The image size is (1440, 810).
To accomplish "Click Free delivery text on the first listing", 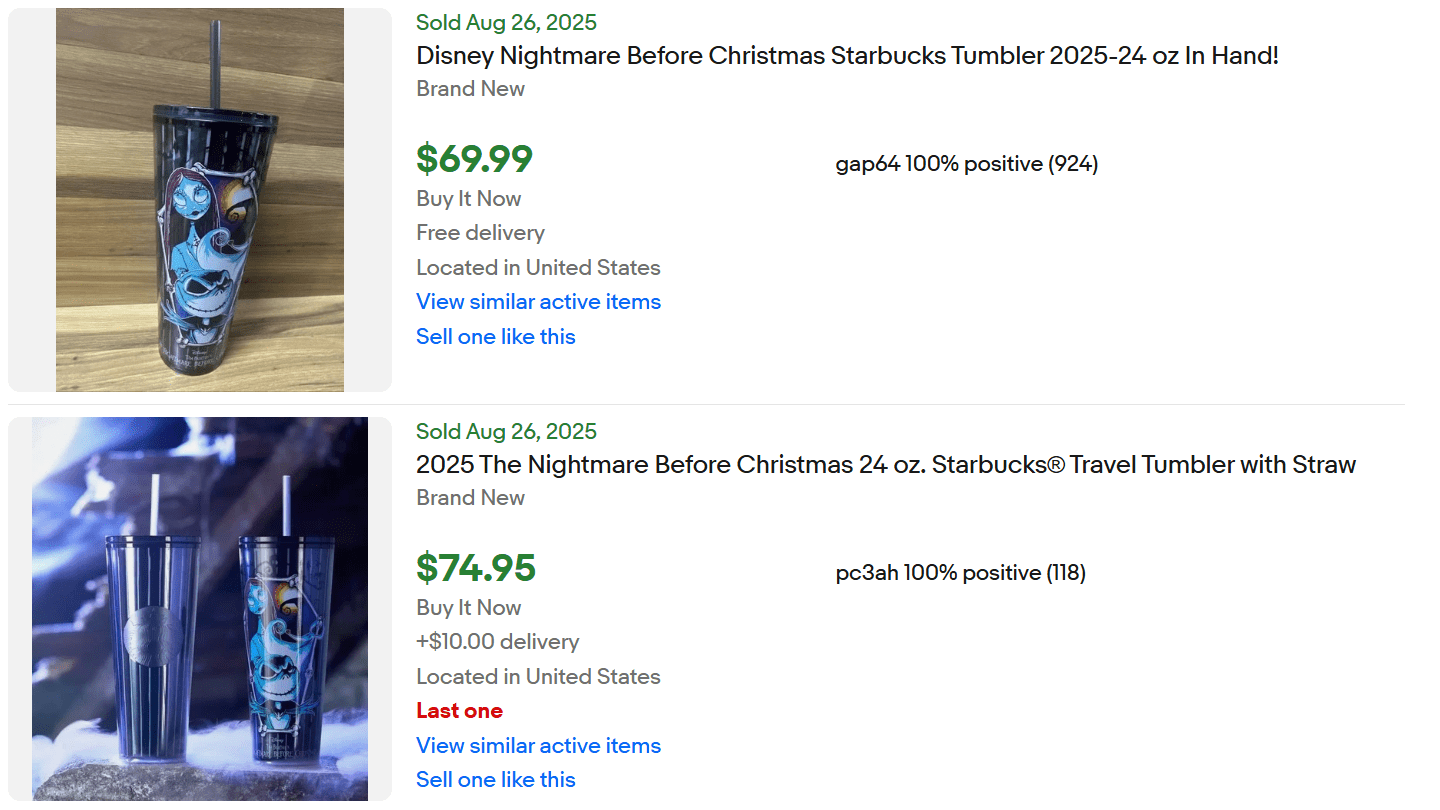I will [479, 232].
